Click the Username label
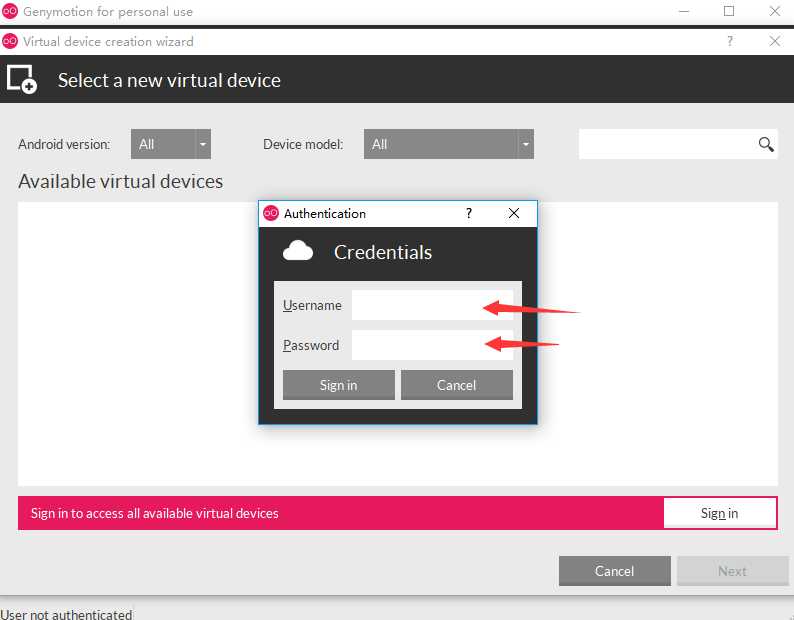794x620 pixels. (312, 305)
